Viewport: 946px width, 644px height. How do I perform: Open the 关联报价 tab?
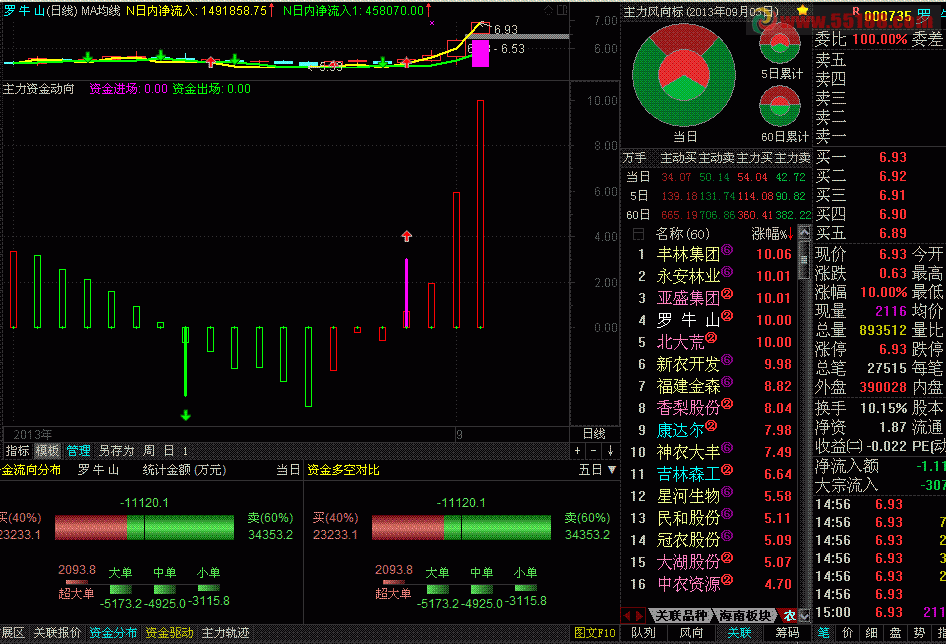(57, 633)
